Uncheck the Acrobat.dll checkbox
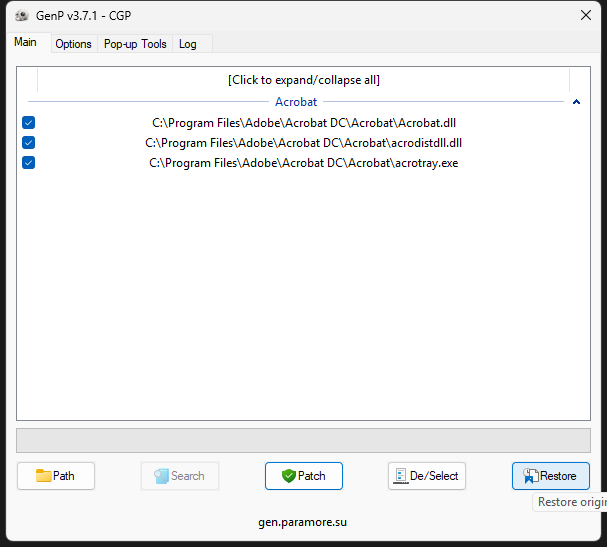The width and height of the screenshot is (607, 547). 29,123
